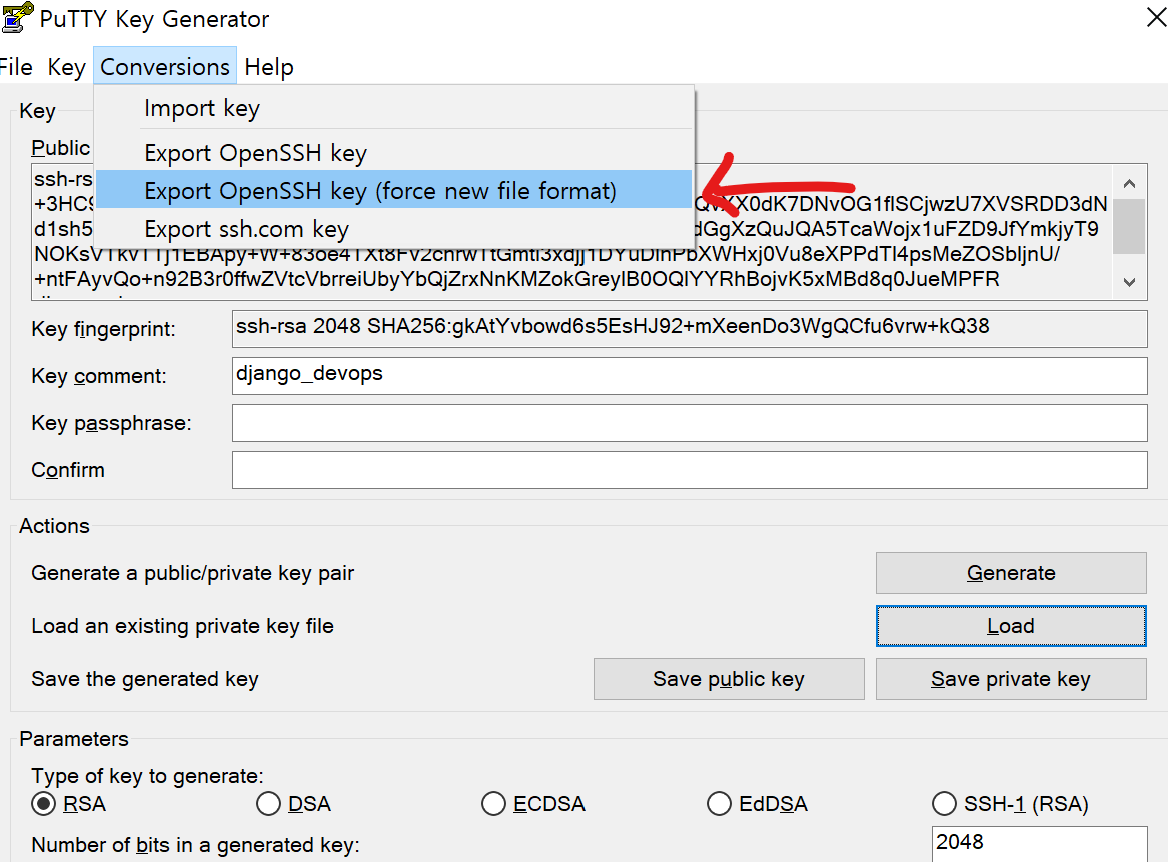Image resolution: width=1168 pixels, height=862 pixels.
Task: Click the Save private key button
Action: tap(1011, 679)
